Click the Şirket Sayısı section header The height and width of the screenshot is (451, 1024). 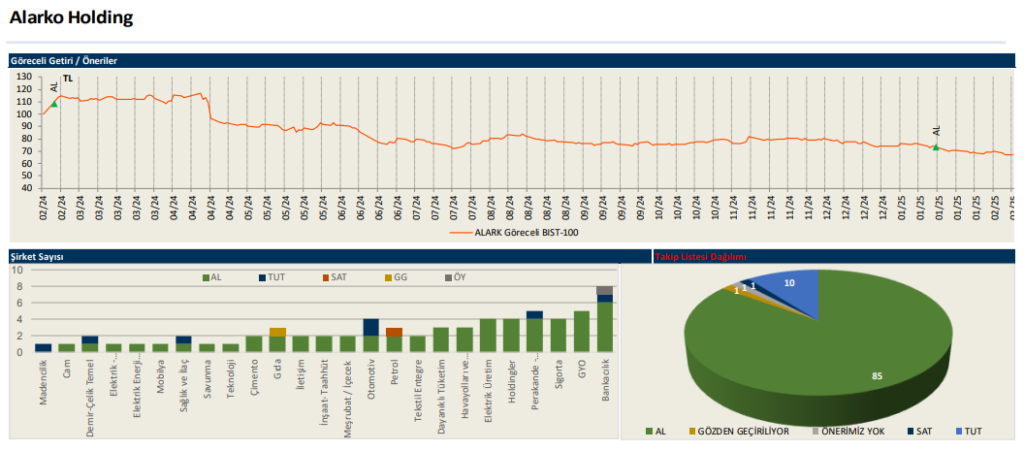click(37, 257)
